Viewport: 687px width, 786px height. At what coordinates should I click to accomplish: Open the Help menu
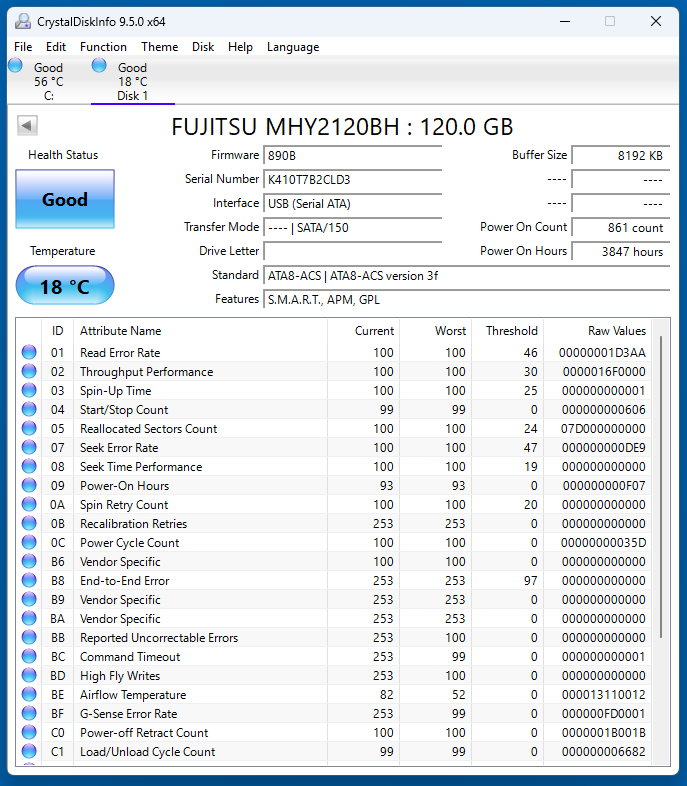pos(240,47)
